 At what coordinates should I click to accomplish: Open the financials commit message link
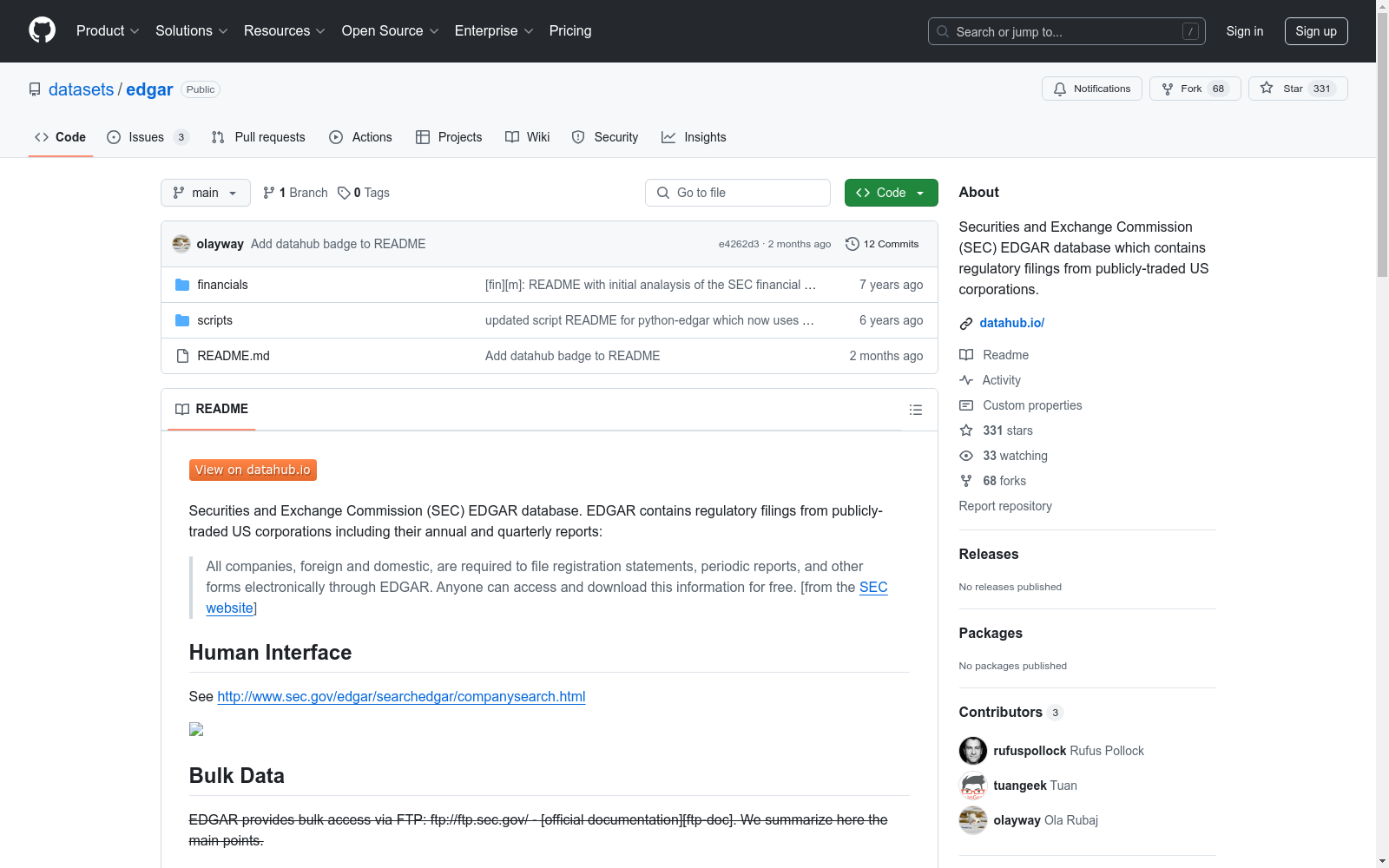650,285
